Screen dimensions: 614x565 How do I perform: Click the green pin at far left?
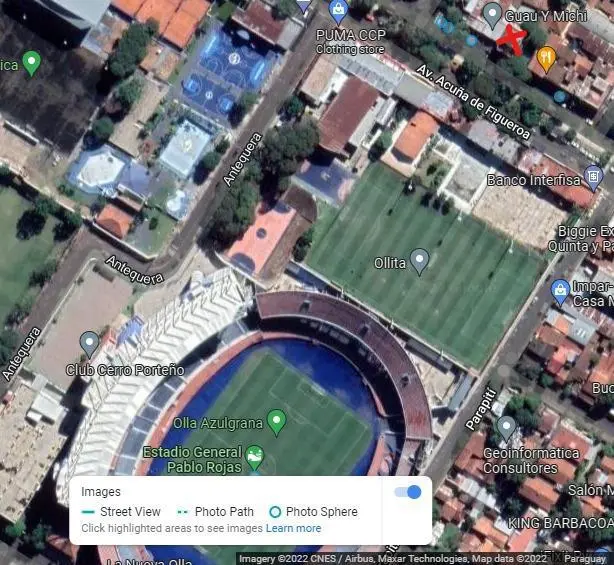(32, 63)
